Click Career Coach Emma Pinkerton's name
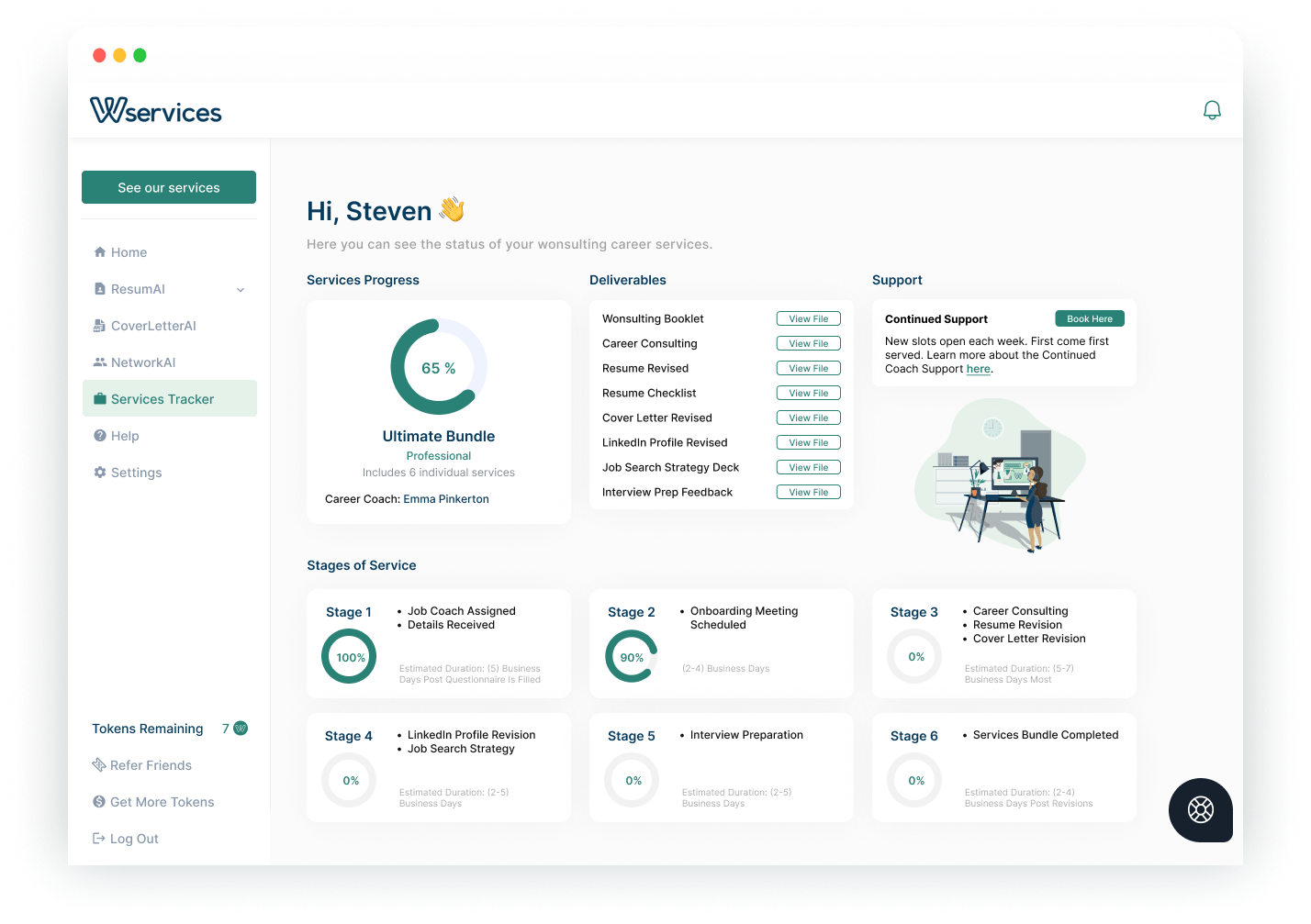1311x924 pixels. (x=446, y=498)
